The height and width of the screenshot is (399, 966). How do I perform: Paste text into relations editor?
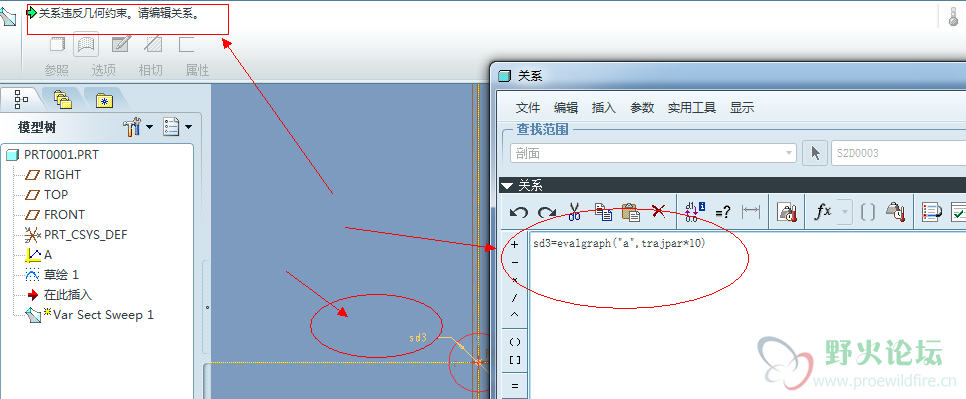[x=630, y=212]
